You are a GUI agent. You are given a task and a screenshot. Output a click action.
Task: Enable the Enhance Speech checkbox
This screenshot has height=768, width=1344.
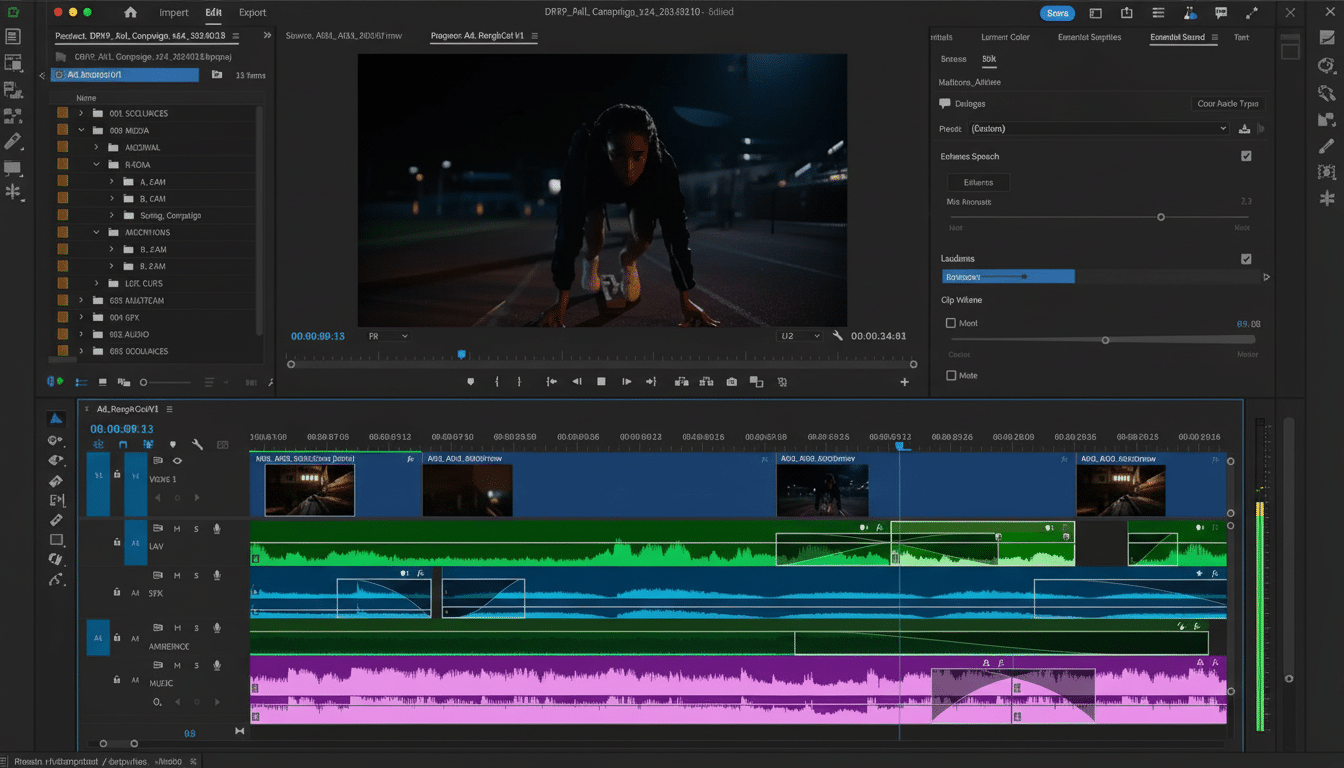point(1246,156)
